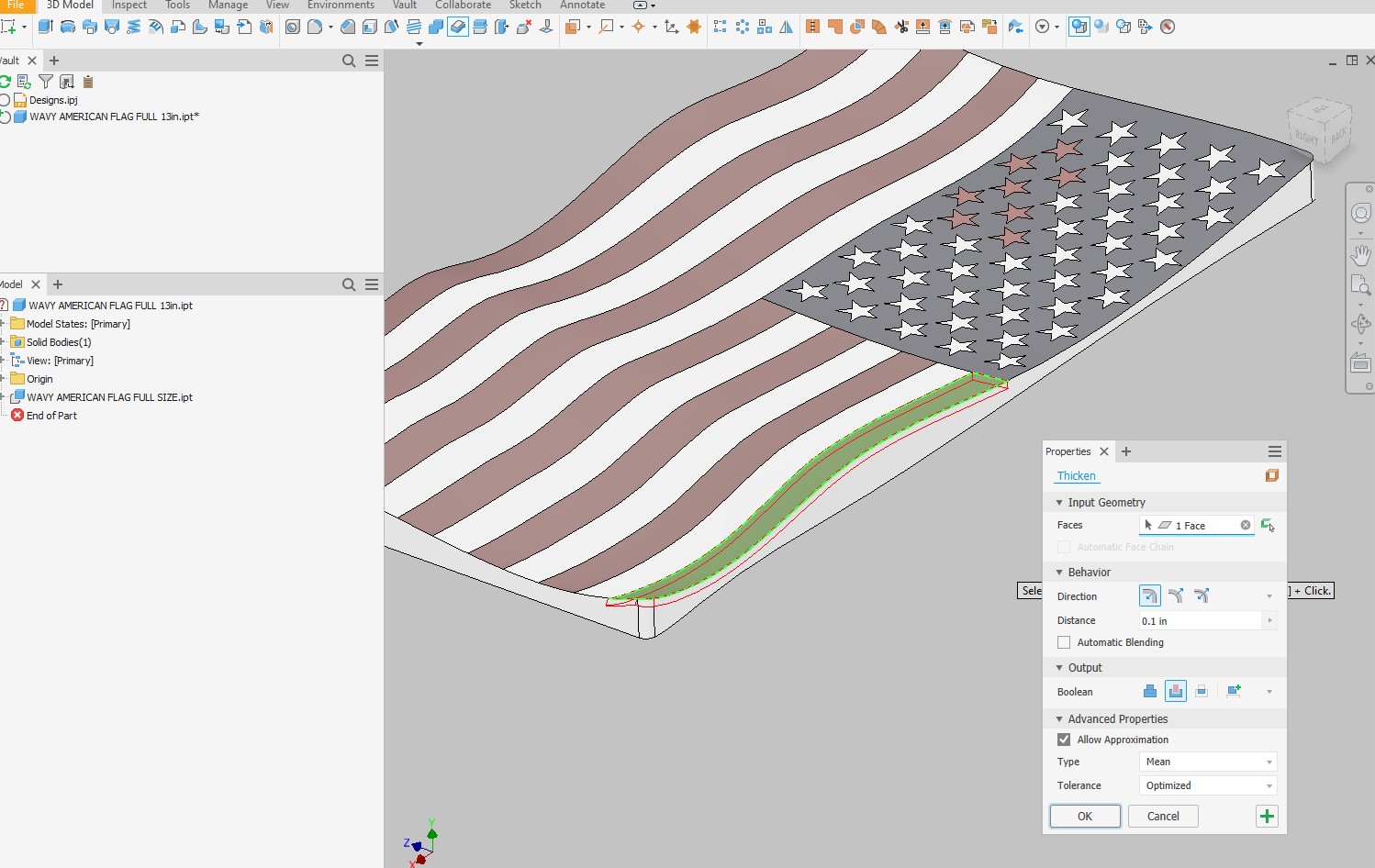The image size is (1375, 868).
Task: Apply and create new thicken feature
Action: [1267, 817]
